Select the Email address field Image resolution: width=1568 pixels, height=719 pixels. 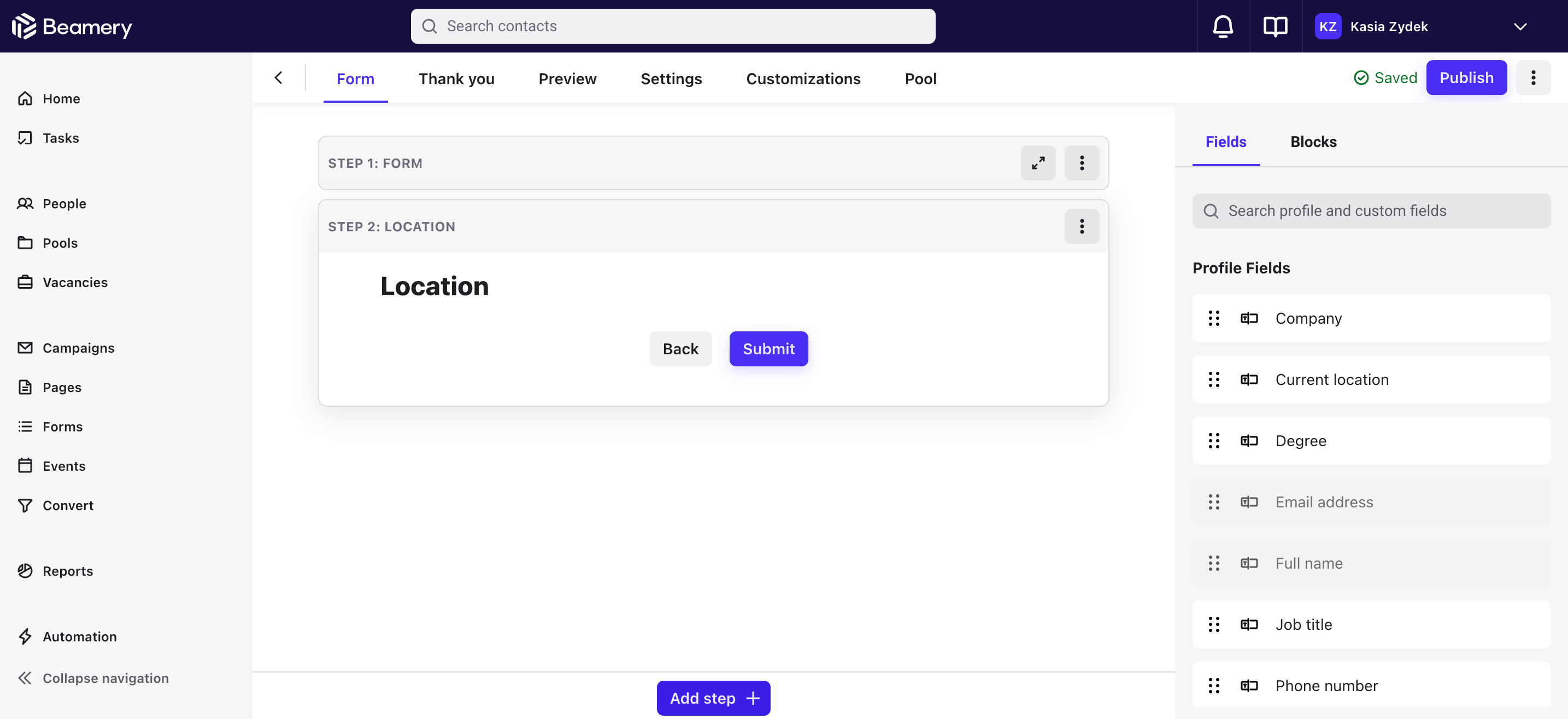click(1371, 502)
